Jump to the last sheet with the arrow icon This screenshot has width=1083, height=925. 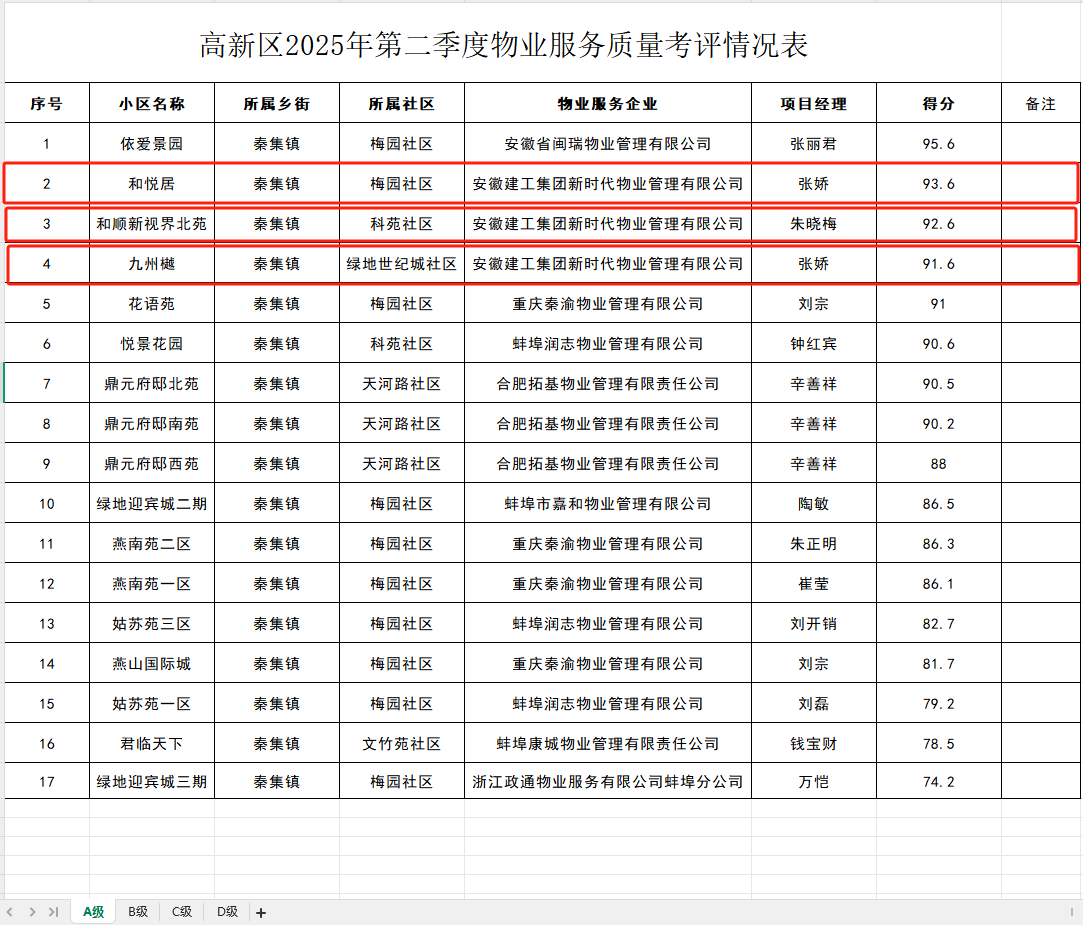pos(54,912)
